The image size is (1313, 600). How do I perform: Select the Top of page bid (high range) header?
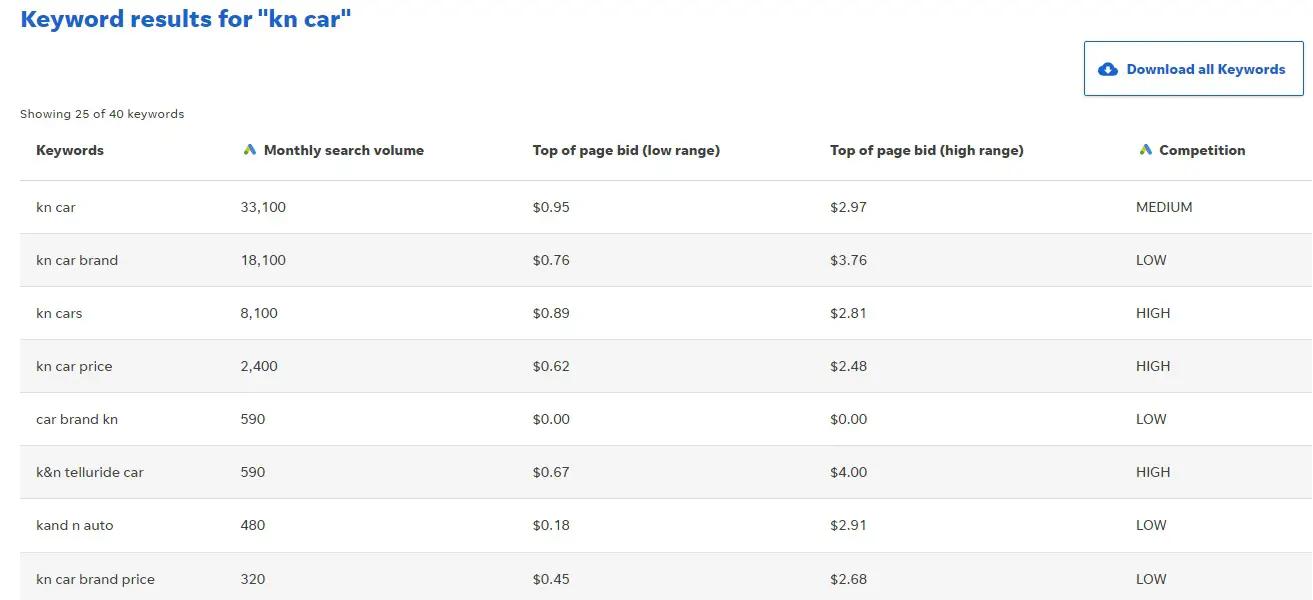(x=927, y=150)
